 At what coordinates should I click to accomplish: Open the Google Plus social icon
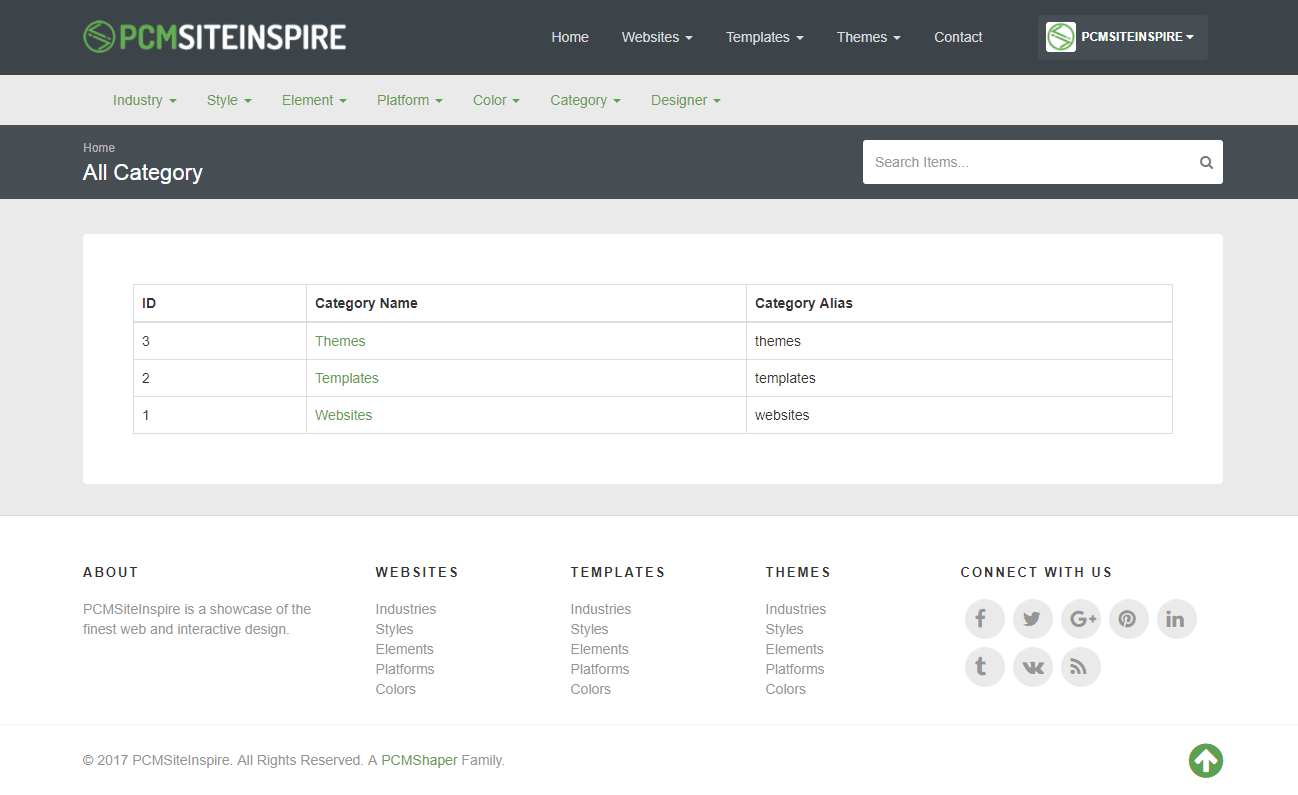1080,619
